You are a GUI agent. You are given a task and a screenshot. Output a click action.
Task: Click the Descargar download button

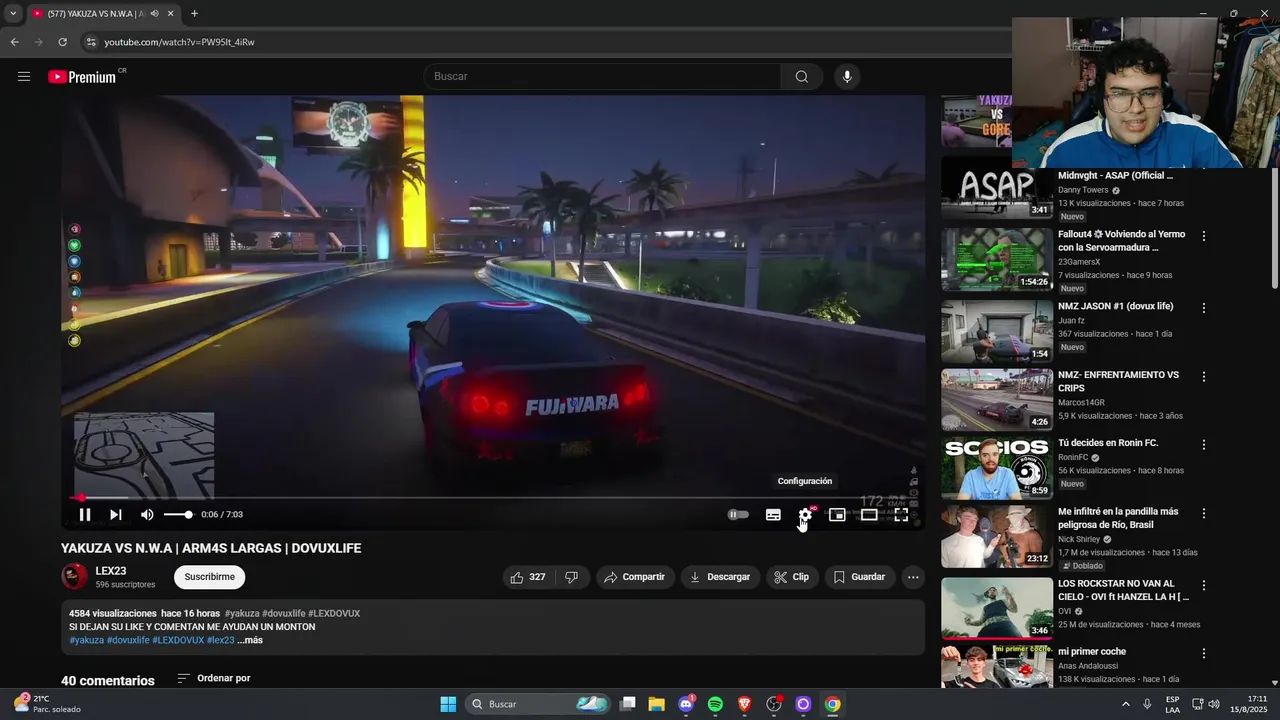720,577
